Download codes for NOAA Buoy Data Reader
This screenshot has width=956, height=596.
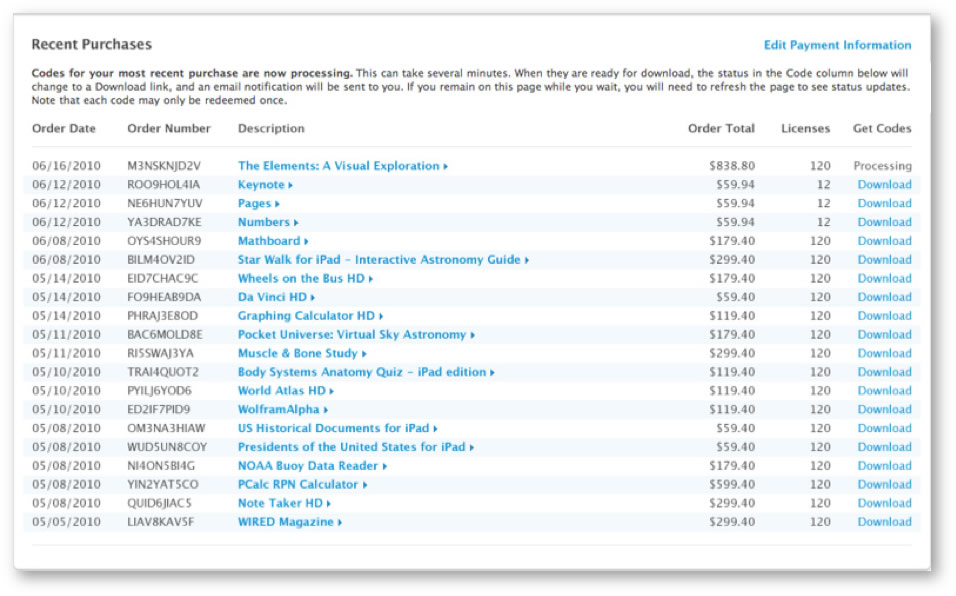click(884, 466)
